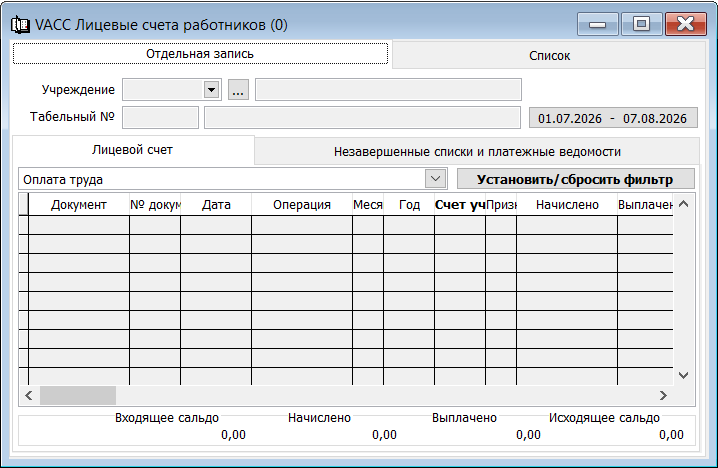This screenshot has height=468, width=718.
Task: Click the Меся column header
Action: coord(368,205)
